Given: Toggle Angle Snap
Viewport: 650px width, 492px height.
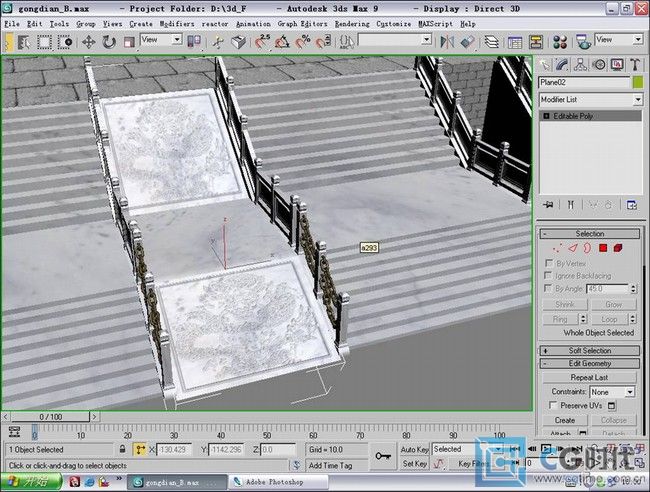Looking at the screenshot, I should pos(282,42).
